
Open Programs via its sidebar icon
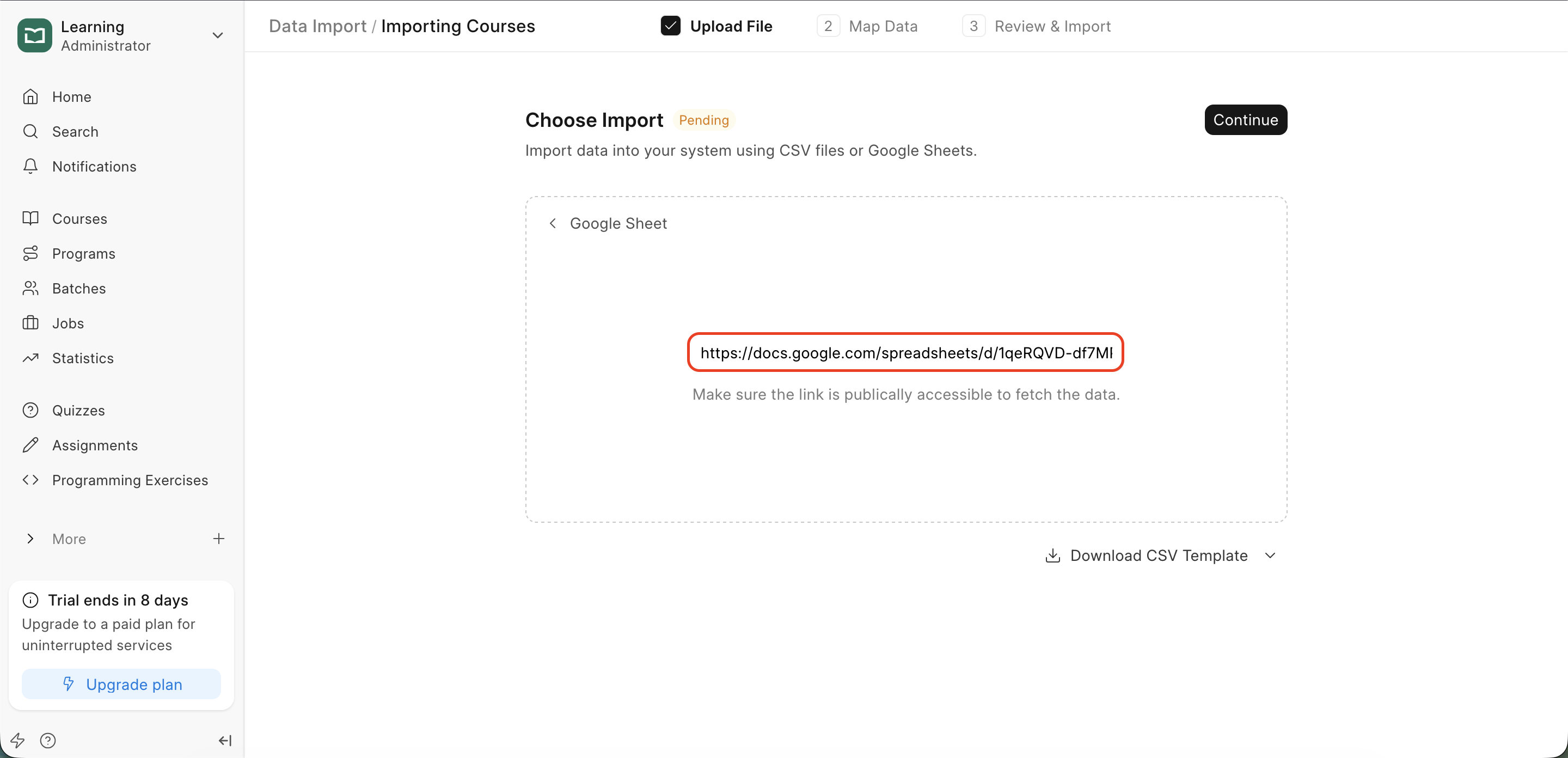click(x=30, y=253)
